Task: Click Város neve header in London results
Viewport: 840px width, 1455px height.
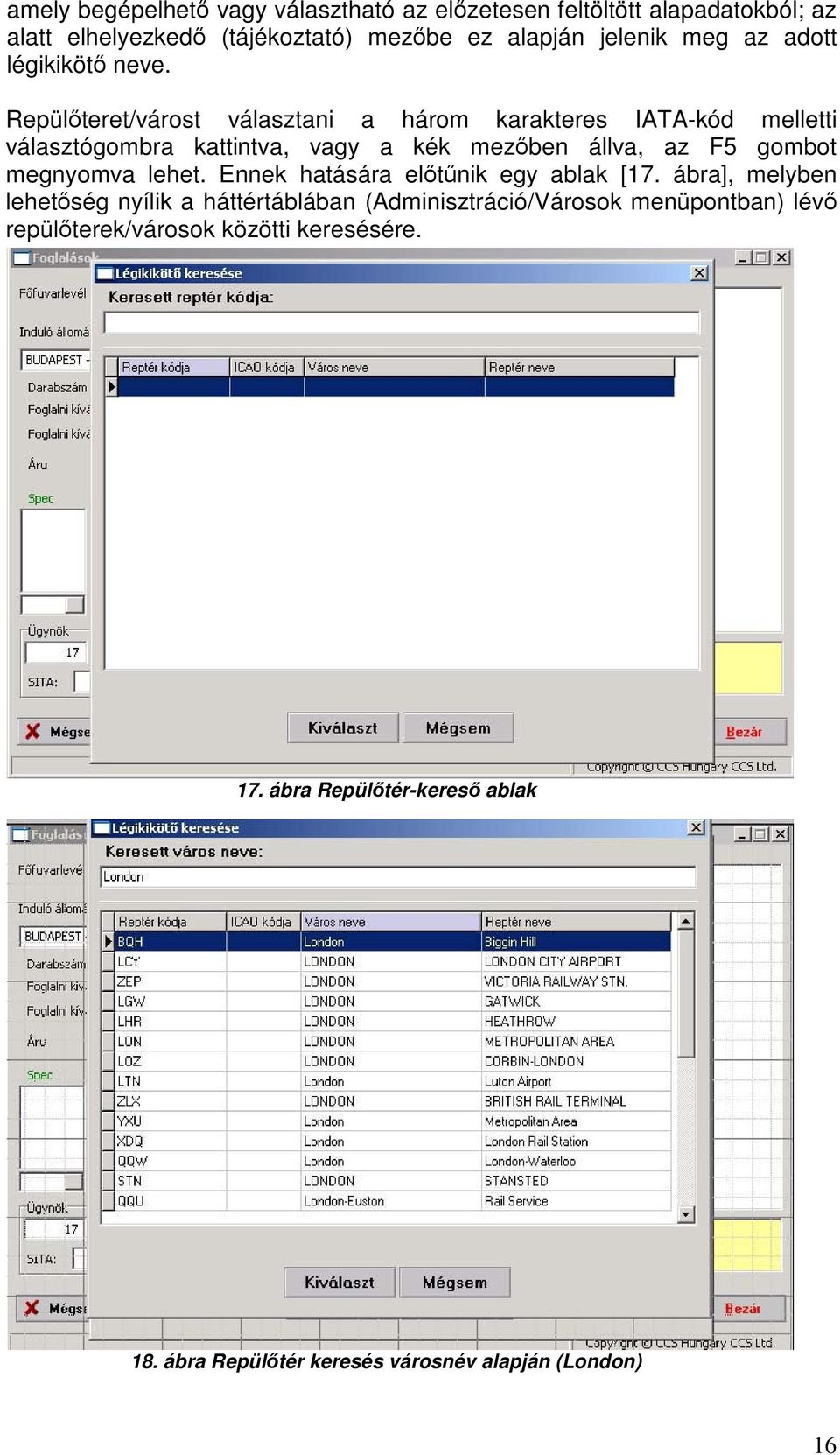Action: click(390, 921)
